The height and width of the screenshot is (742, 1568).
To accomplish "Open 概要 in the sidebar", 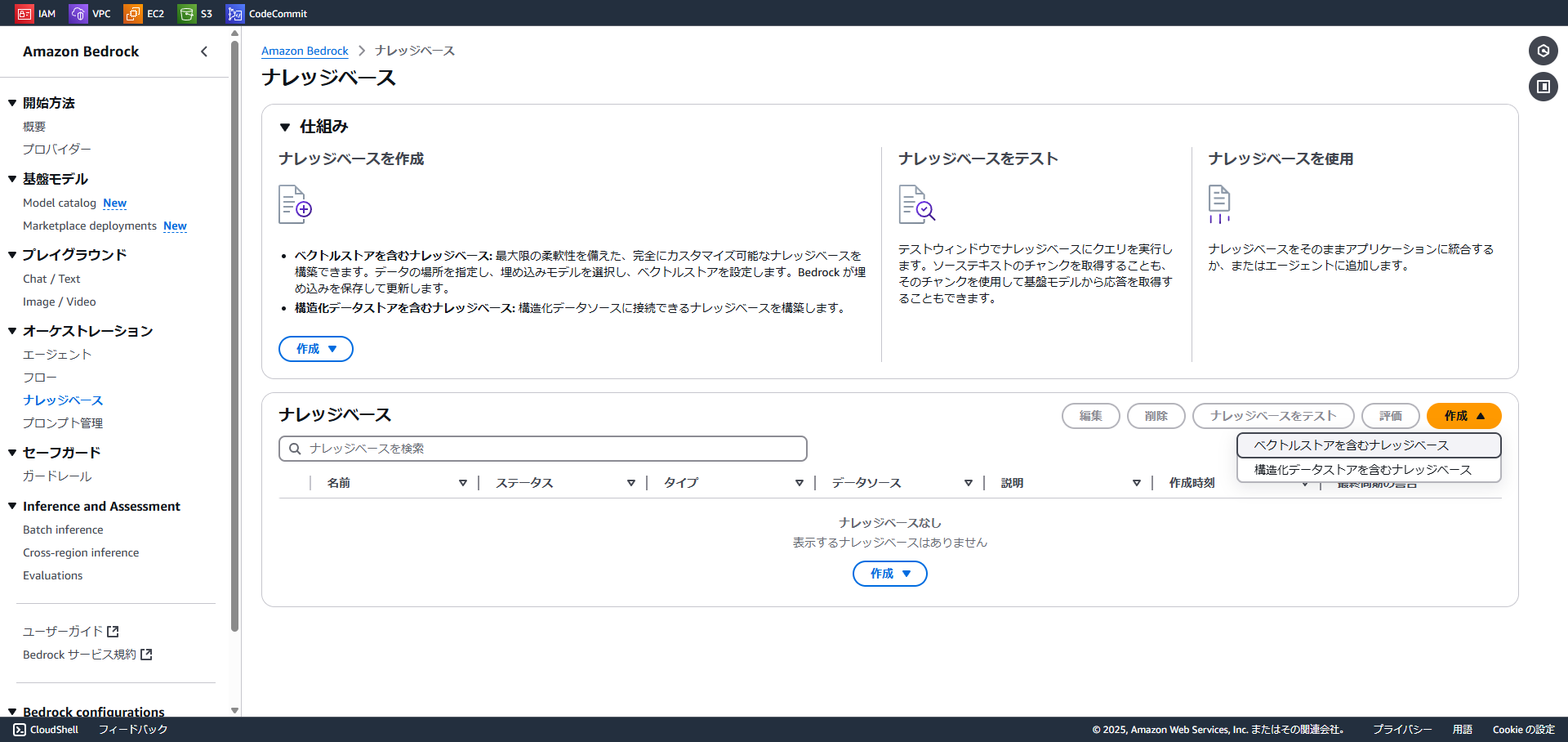I will click(x=34, y=127).
